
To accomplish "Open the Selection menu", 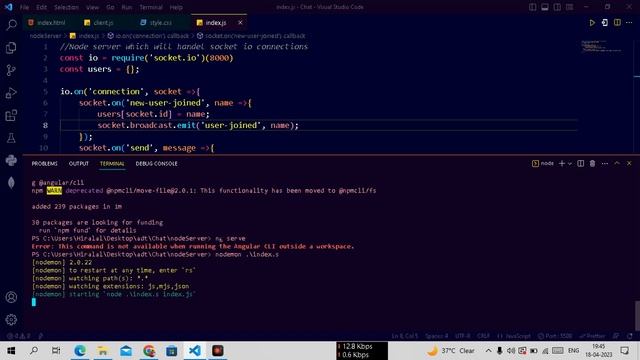I will (x=66, y=7).
